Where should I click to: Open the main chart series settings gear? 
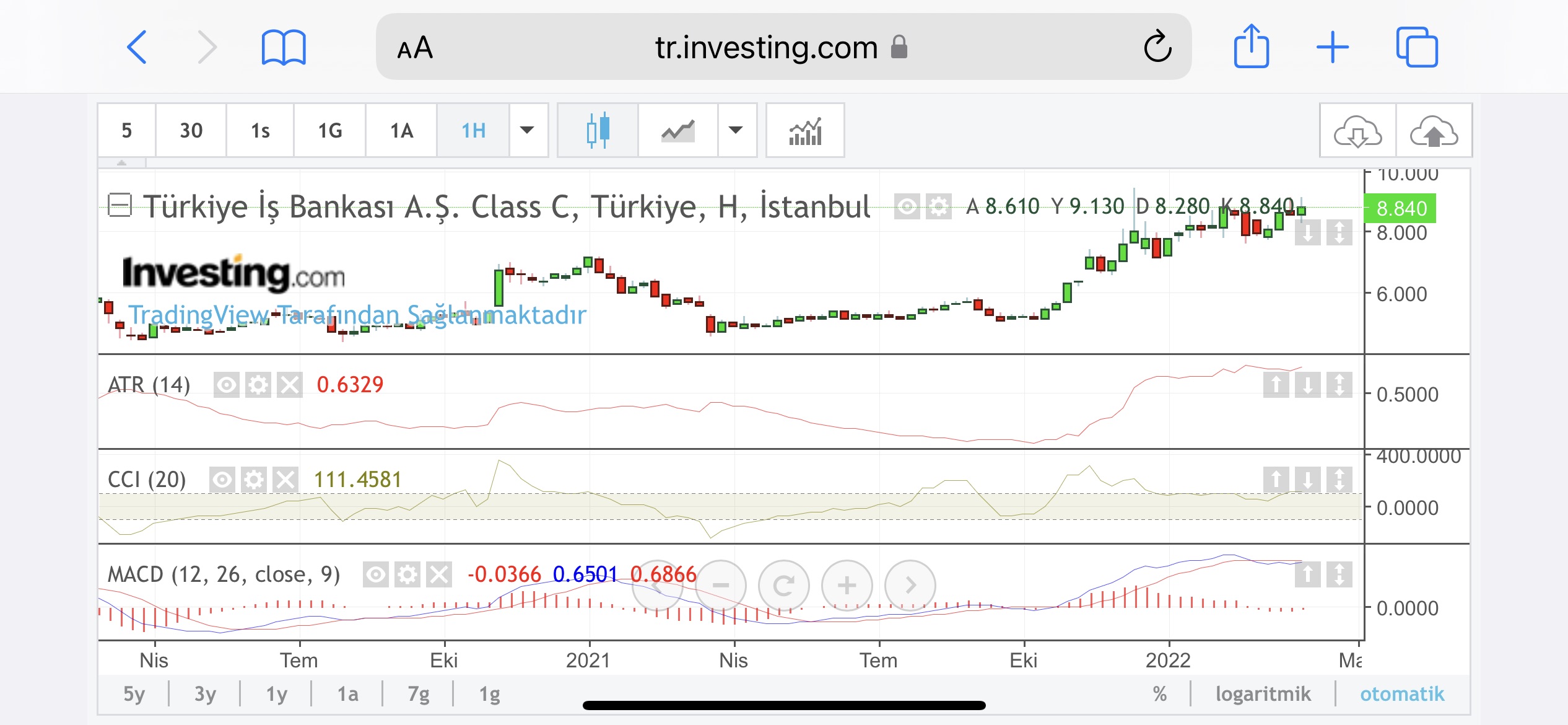click(939, 206)
